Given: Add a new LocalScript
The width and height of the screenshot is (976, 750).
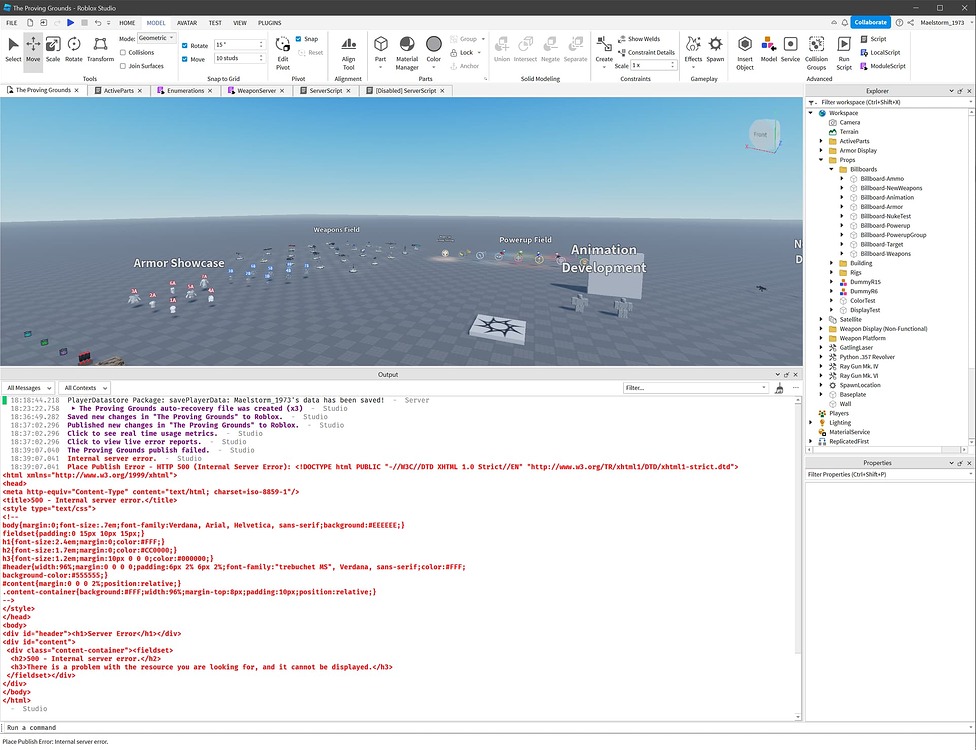Looking at the screenshot, I should [x=880, y=53].
